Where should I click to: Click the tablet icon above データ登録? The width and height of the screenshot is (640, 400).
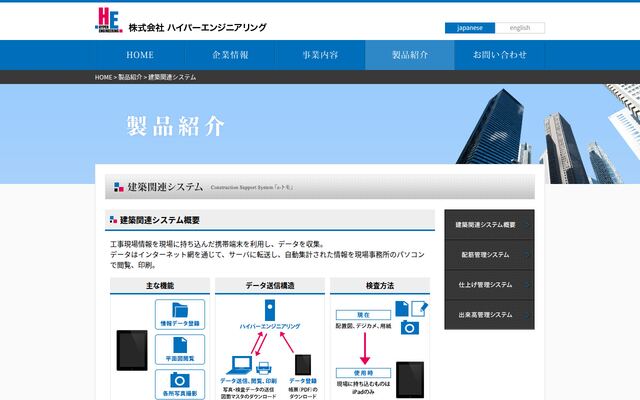pos(303,364)
